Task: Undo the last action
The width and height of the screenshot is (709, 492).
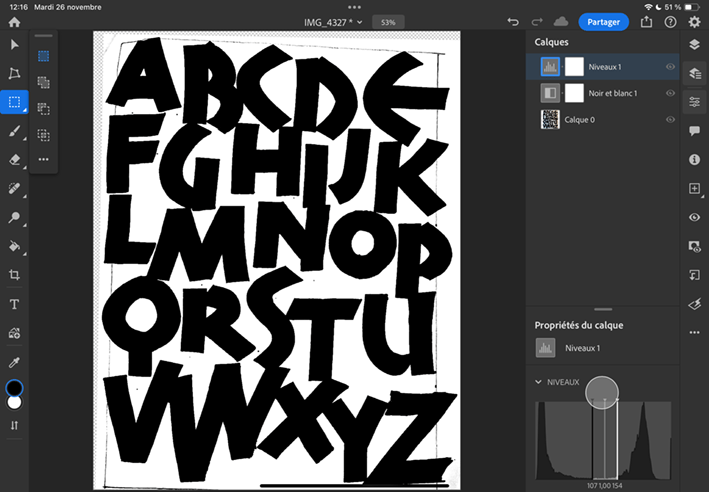Action: 513,21
